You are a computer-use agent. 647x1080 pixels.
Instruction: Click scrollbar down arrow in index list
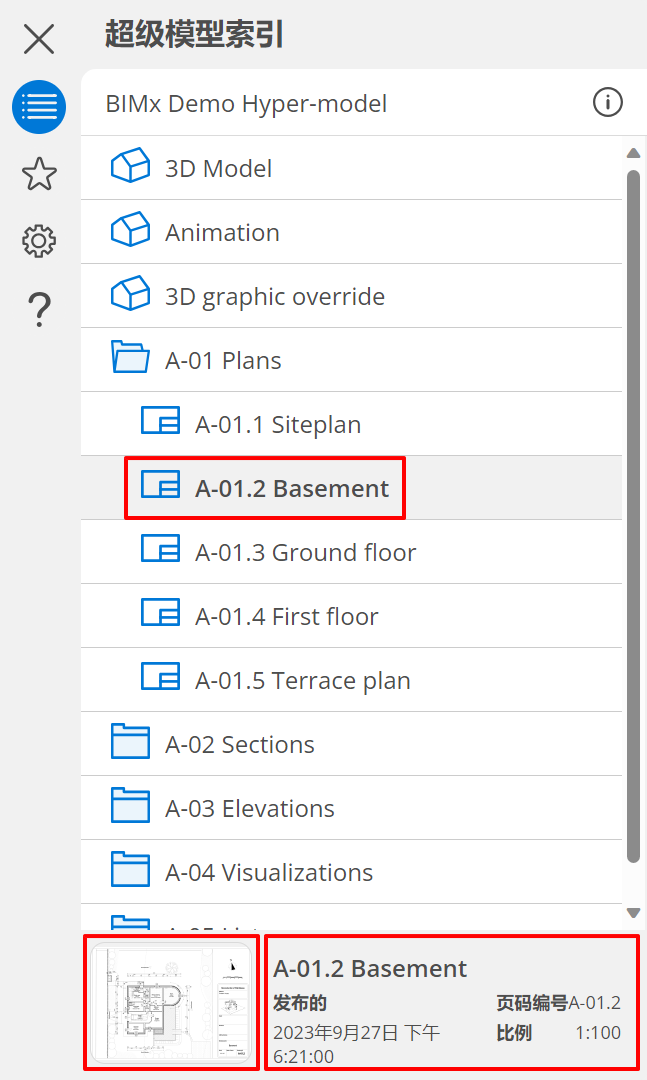click(x=633, y=912)
